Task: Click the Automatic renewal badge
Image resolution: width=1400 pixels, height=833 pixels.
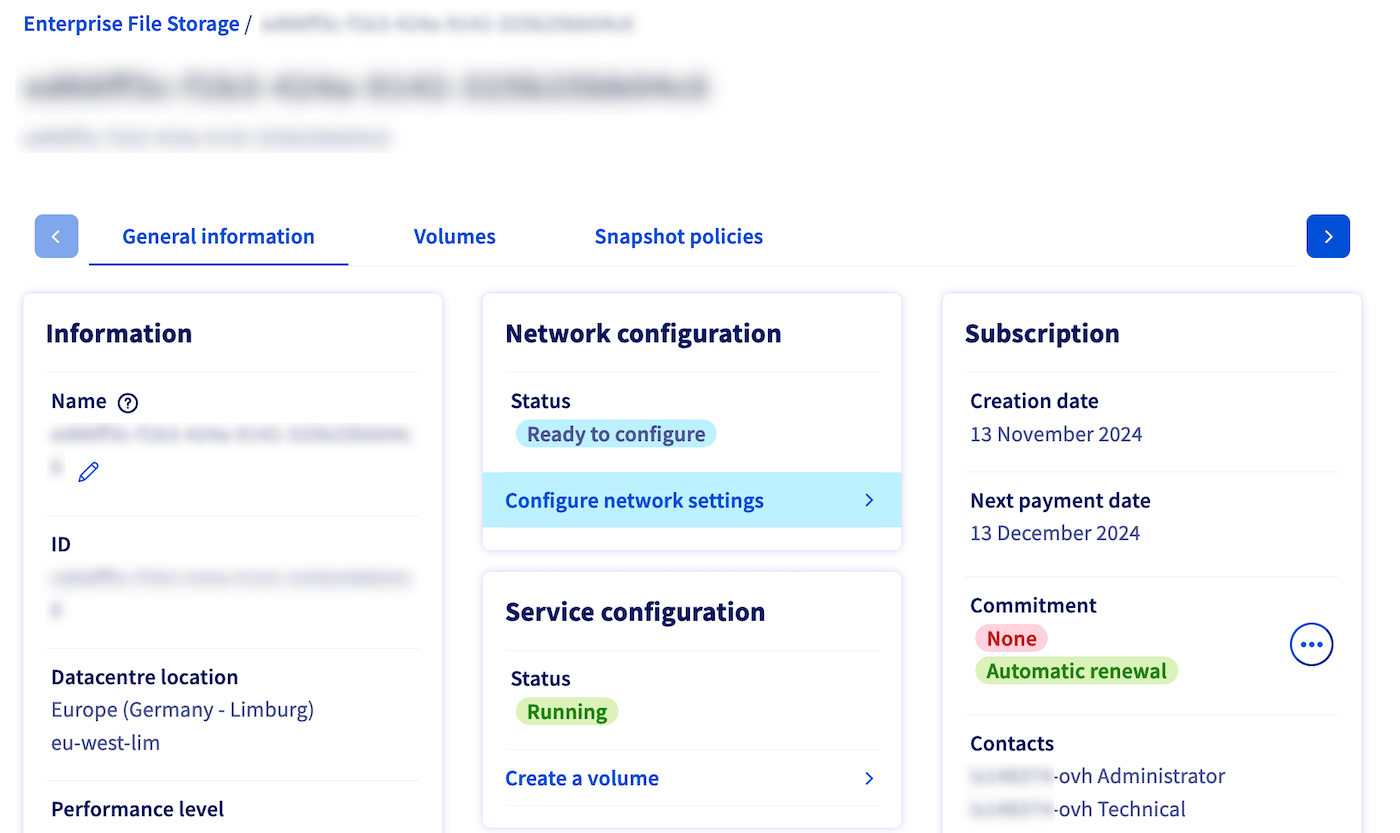Action: pyautogui.click(x=1076, y=670)
